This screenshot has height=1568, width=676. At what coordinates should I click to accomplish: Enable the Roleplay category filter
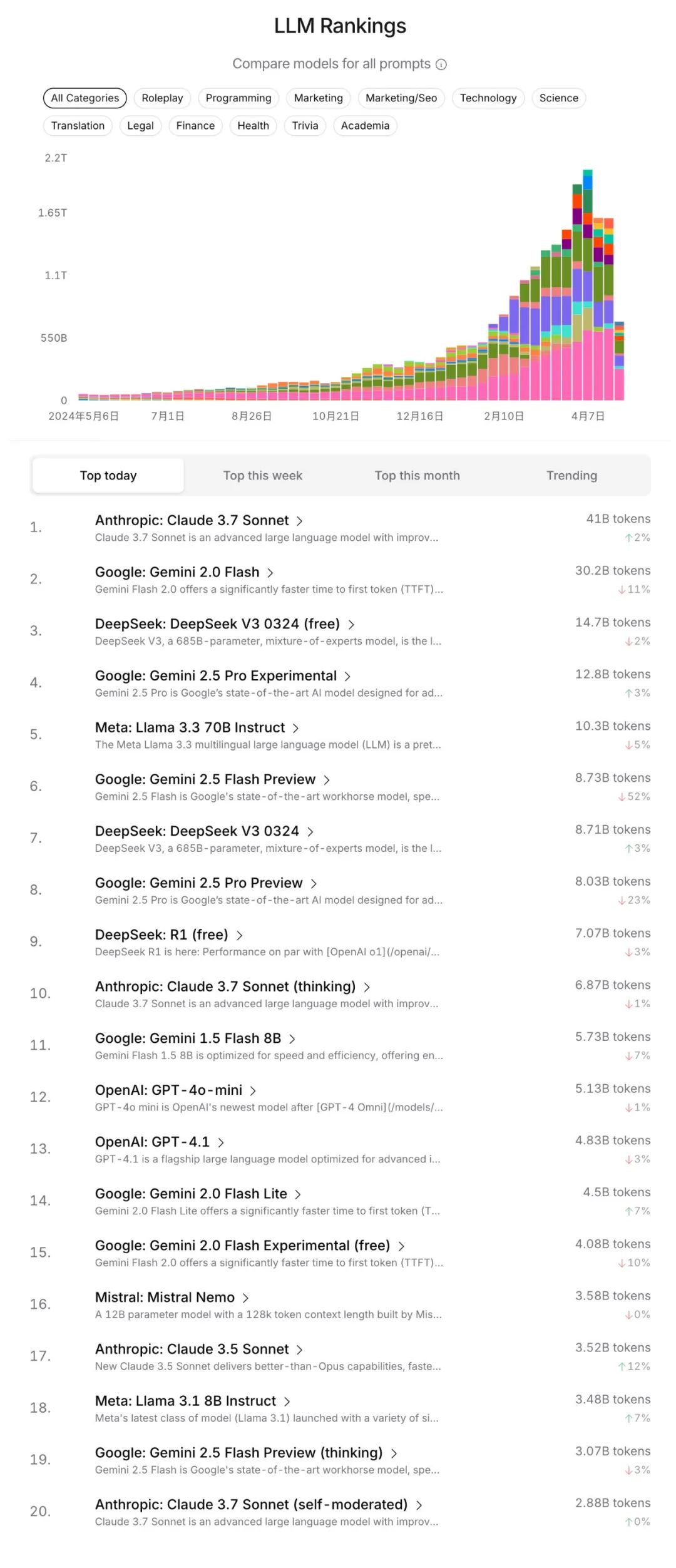tap(162, 98)
